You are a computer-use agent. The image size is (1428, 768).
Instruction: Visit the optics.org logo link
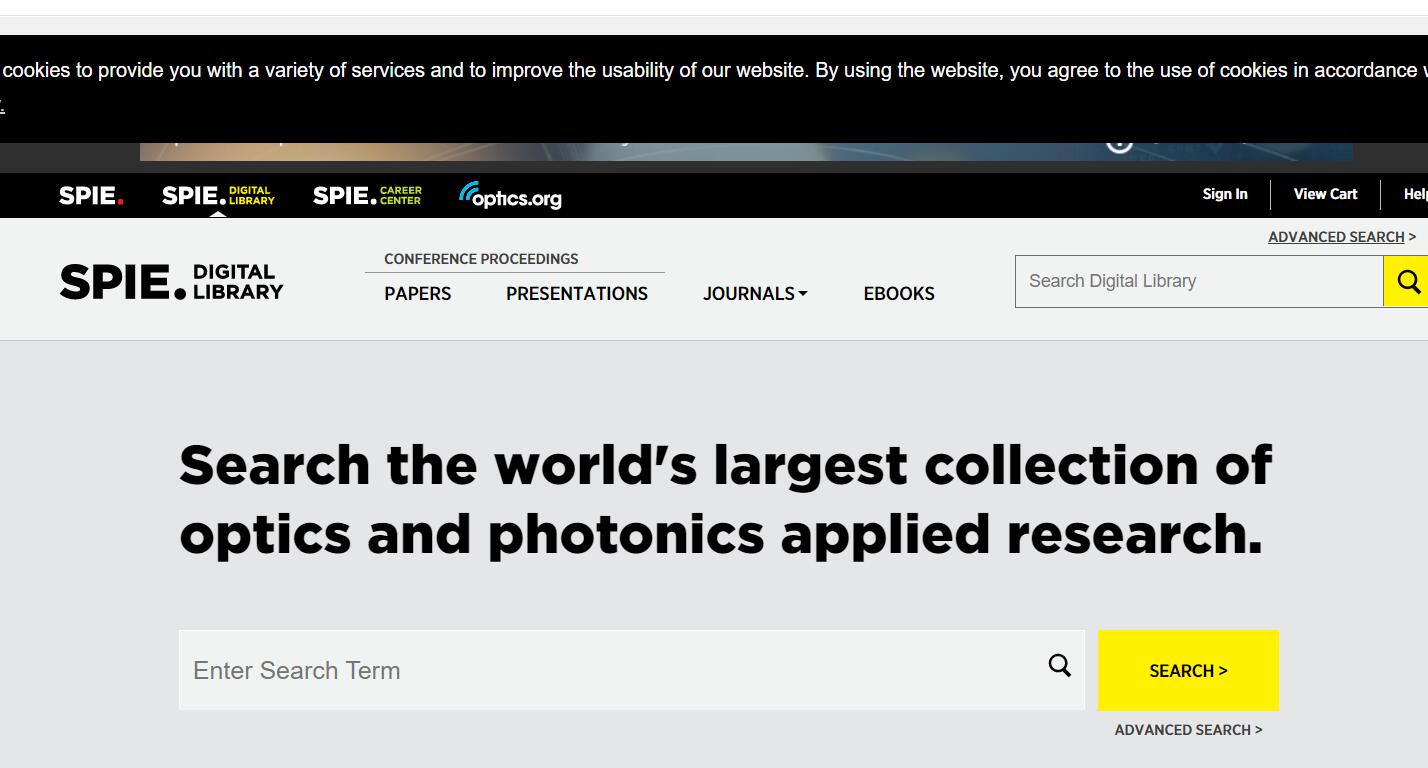click(x=510, y=196)
